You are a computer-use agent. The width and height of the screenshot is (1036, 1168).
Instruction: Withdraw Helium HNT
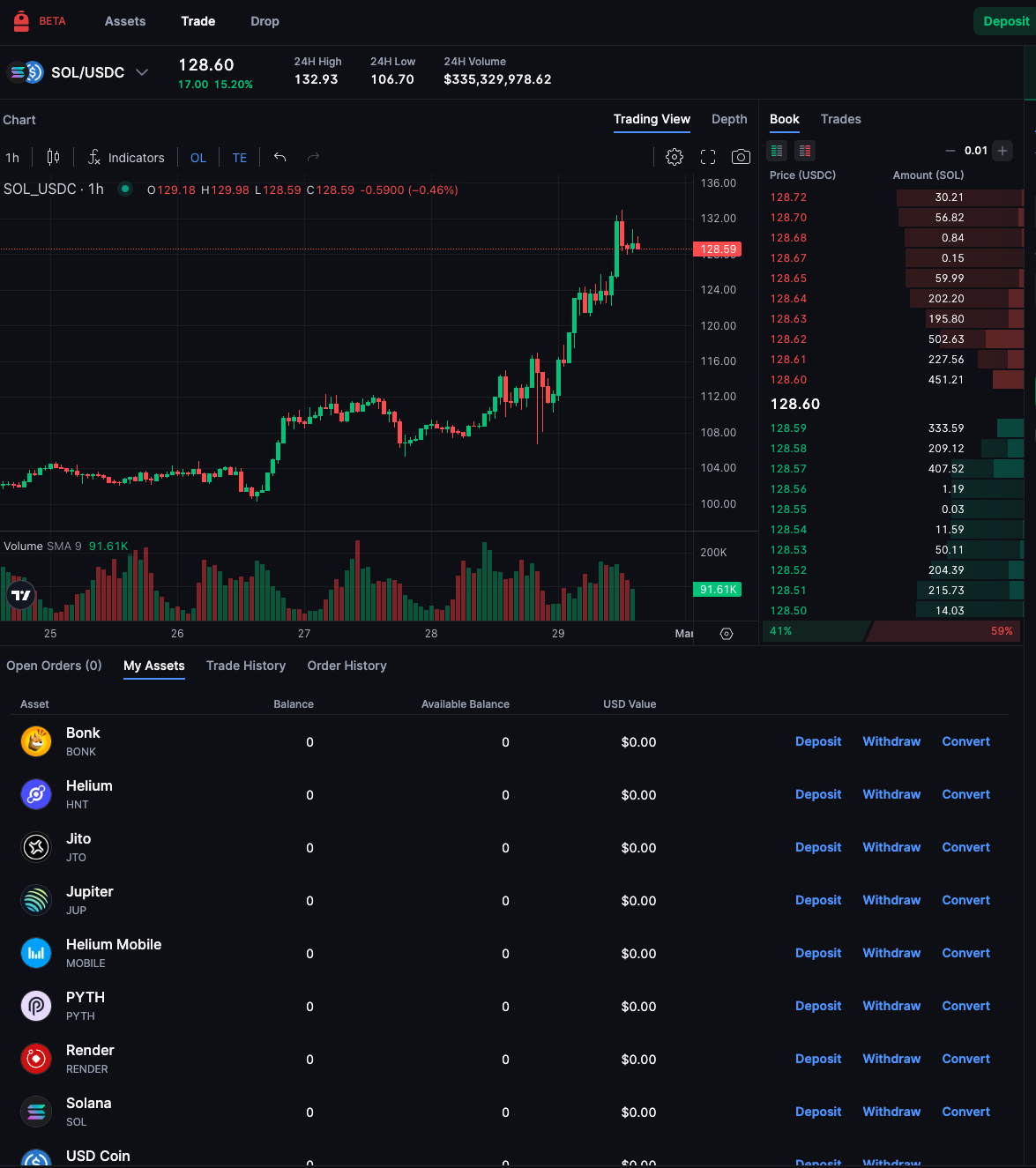891,794
